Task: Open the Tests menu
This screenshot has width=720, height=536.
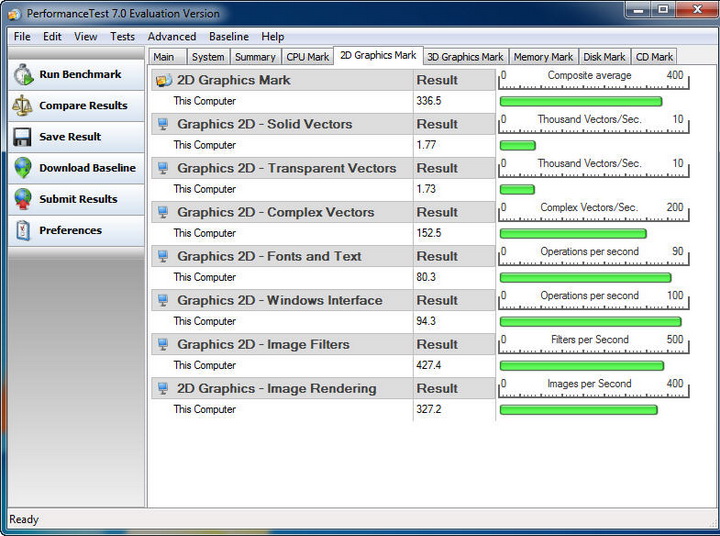Action: pos(122,36)
